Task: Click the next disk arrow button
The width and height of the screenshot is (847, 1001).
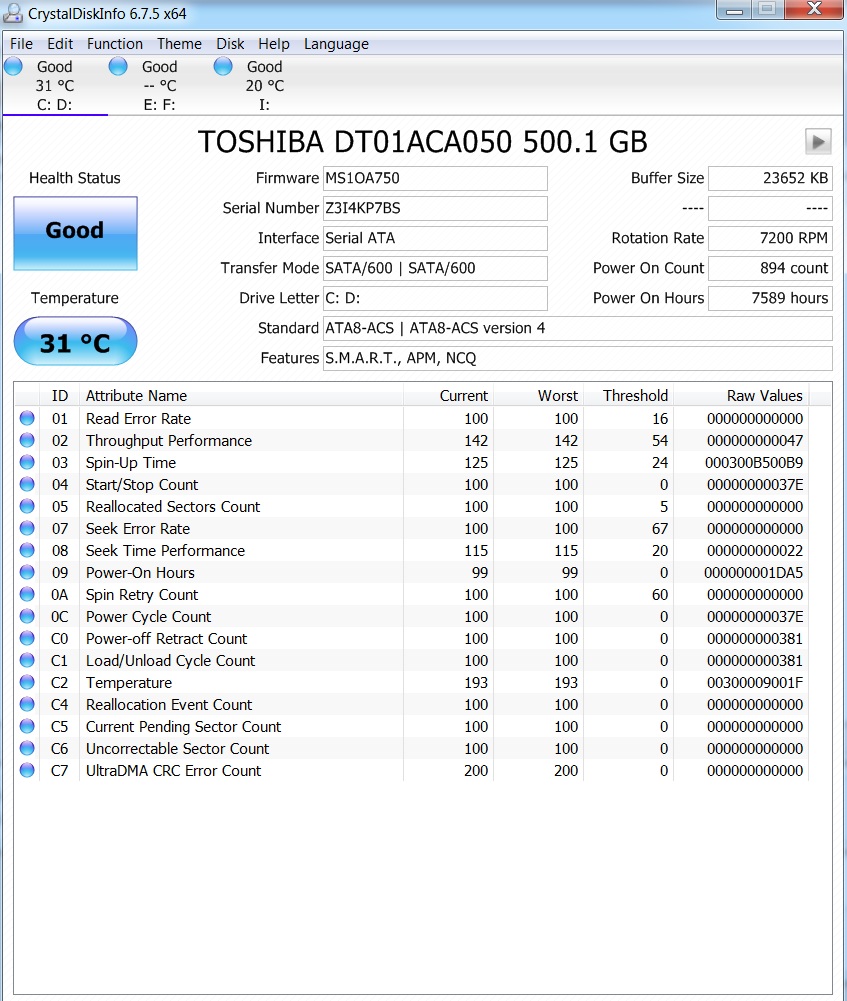Action: (x=818, y=142)
